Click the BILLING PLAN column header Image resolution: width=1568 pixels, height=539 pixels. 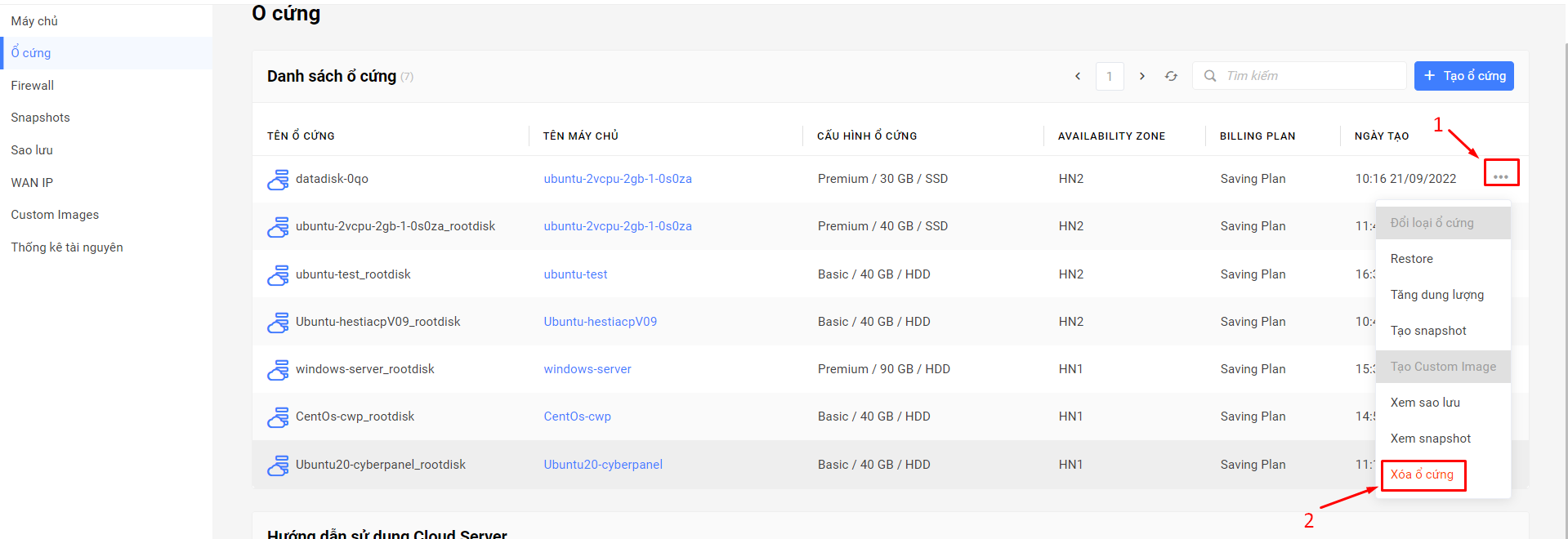[1258, 136]
